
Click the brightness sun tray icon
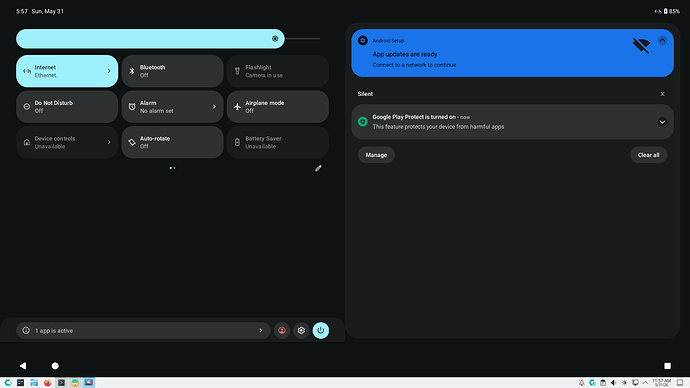(x=624, y=383)
